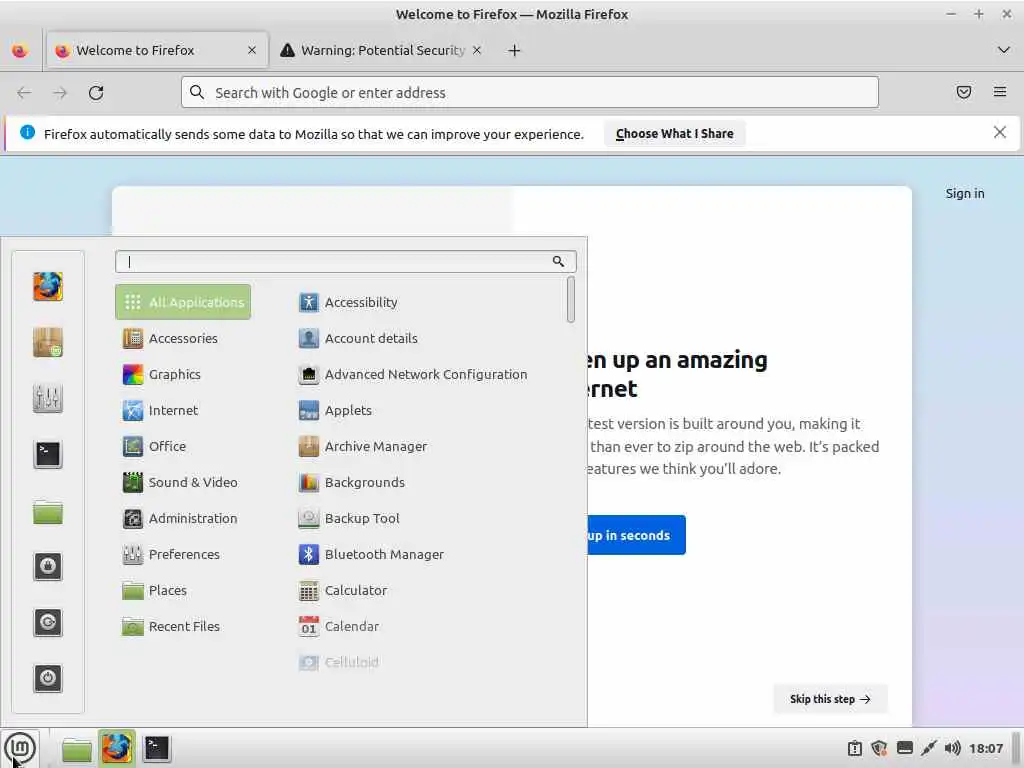Select Places category
The image size is (1024, 768).
pos(183,590)
